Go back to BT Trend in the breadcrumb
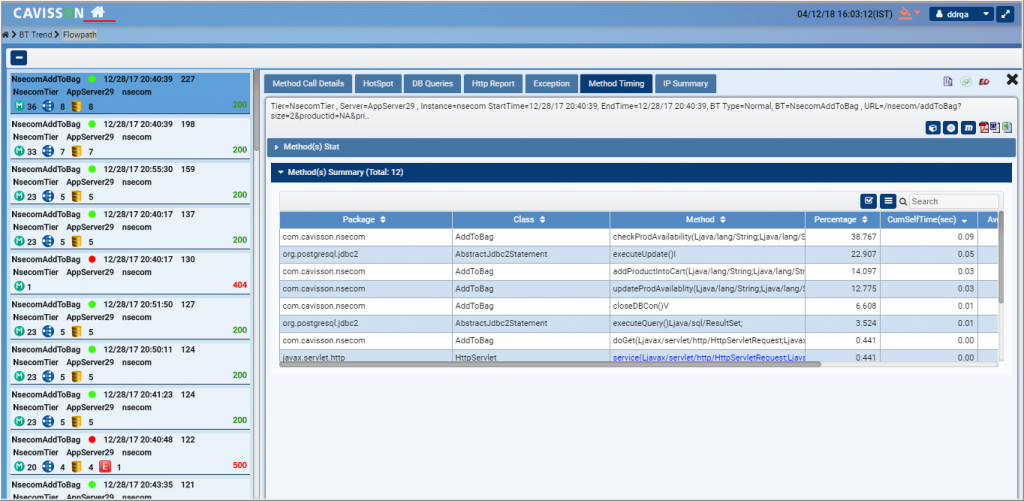Screen dimensions: 1024x501 tap(36, 34)
